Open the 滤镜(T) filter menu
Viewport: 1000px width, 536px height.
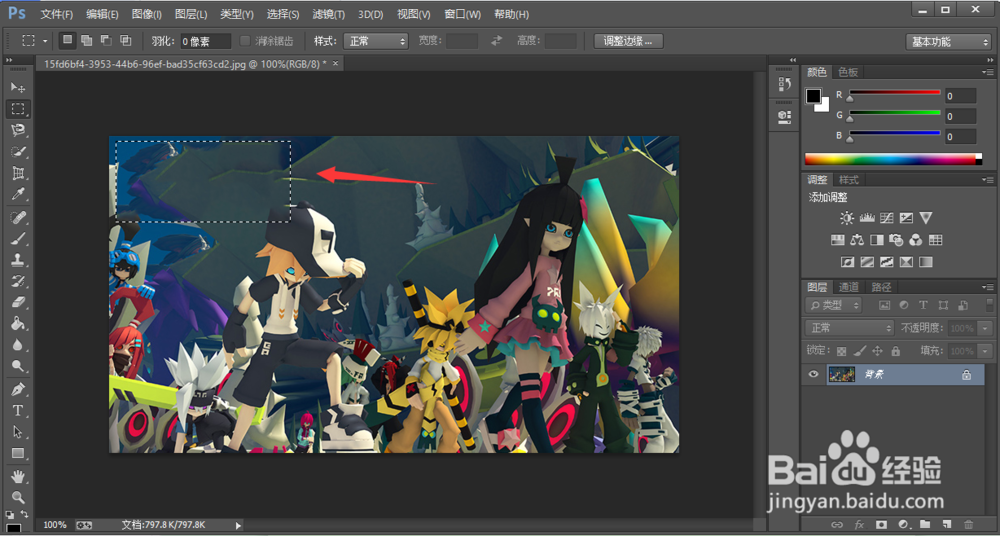coord(328,14)
